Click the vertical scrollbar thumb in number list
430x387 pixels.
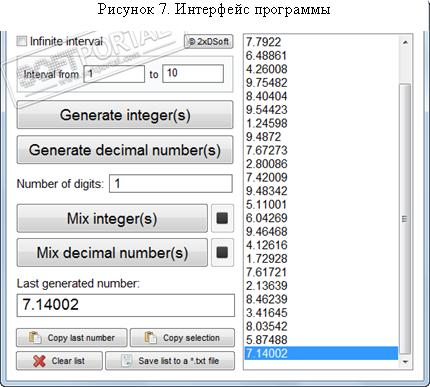click(405, 219)
